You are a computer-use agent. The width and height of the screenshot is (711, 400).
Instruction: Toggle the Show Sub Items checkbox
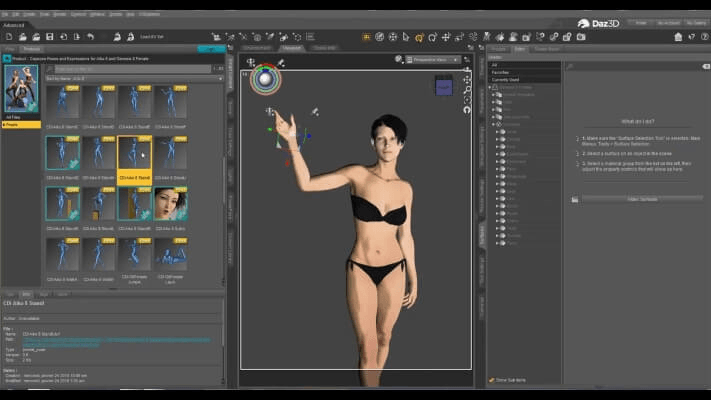[491, 380]
